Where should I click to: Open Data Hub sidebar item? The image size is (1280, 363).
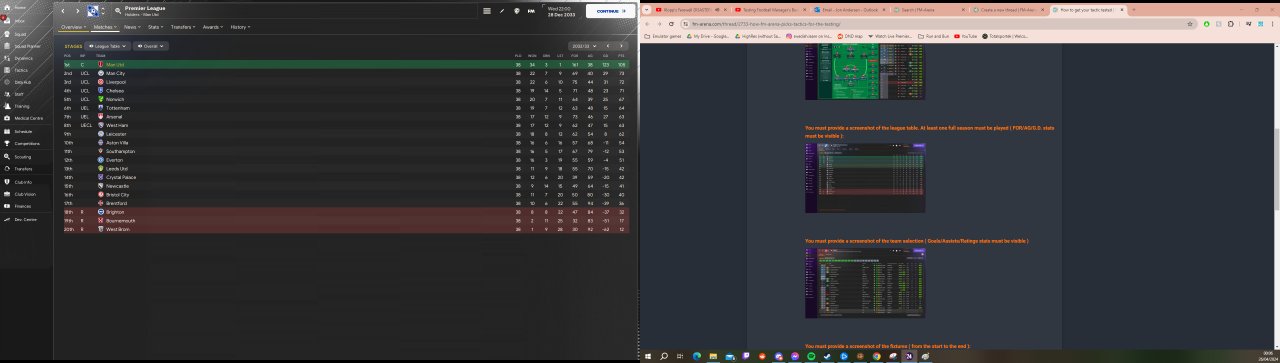click(x=22, y=82)
